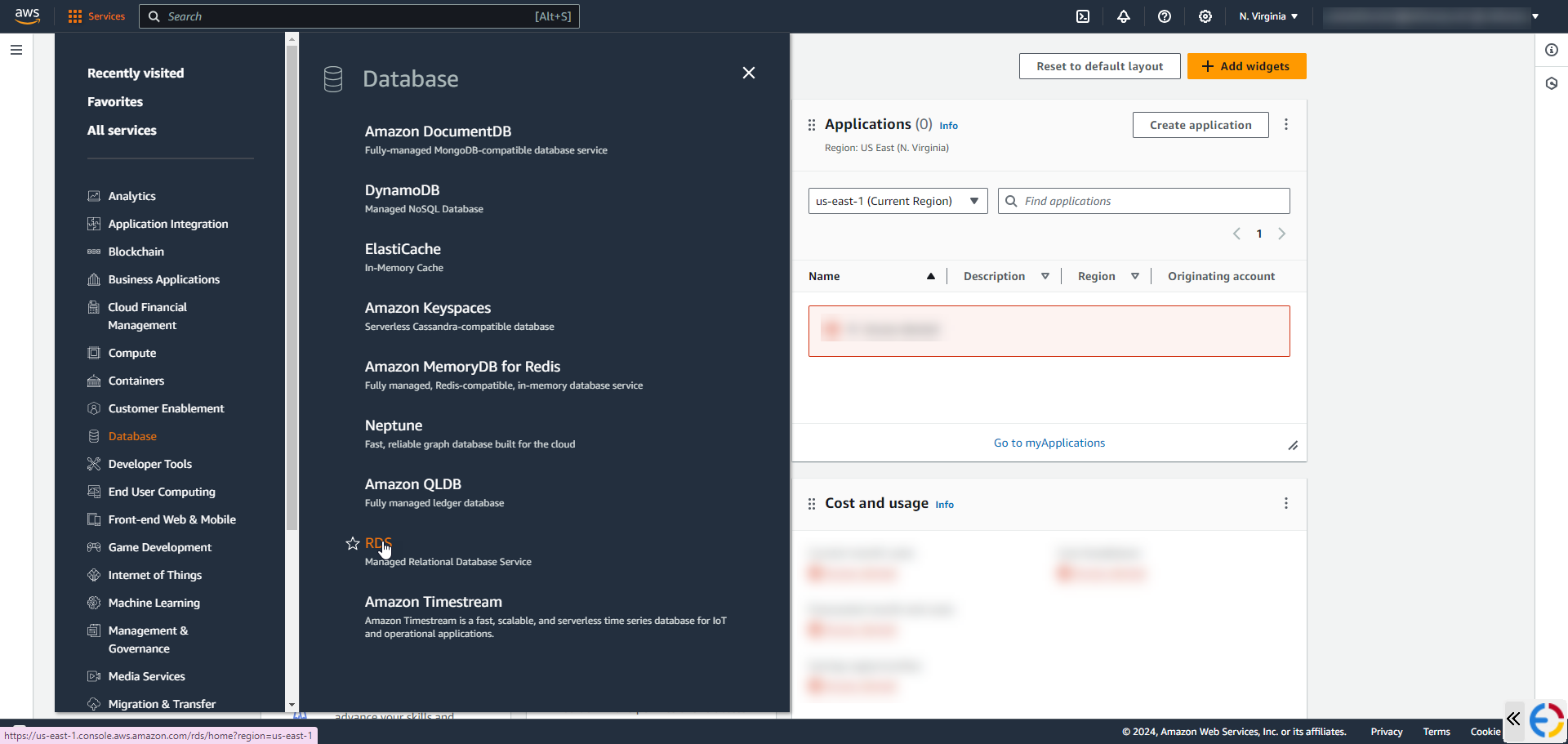Open Cost and usage widget options

pyautogui.click(x=1286, y=503)
